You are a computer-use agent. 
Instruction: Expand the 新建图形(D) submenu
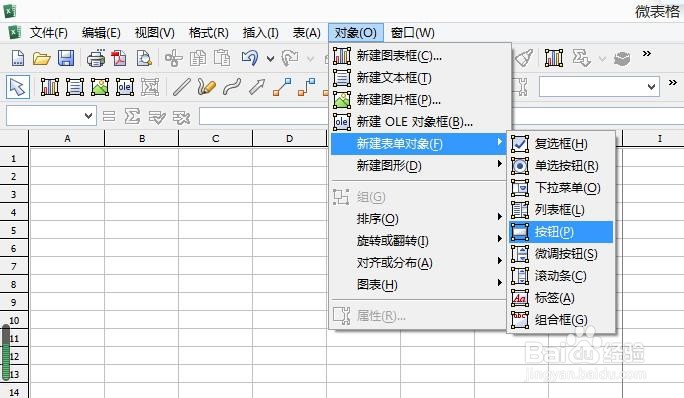pyautogui.click(x=418, y=166)
